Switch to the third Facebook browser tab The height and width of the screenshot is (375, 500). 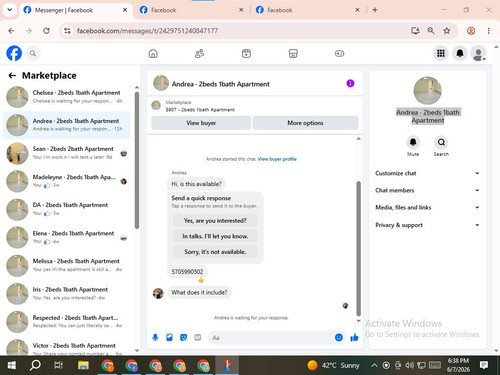point(308,10)
